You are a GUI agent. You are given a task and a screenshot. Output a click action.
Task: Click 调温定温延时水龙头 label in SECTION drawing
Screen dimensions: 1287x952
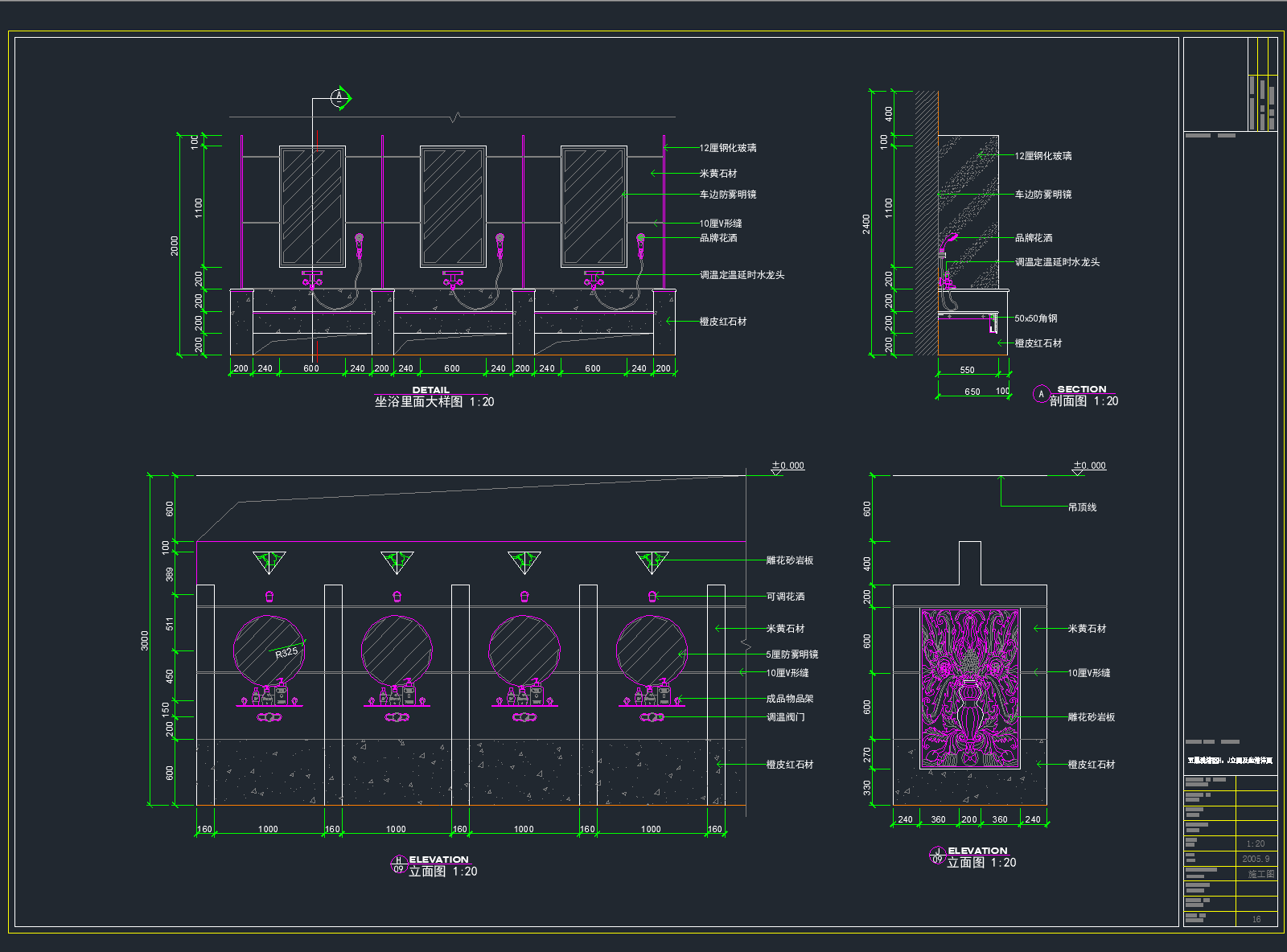1057,262
